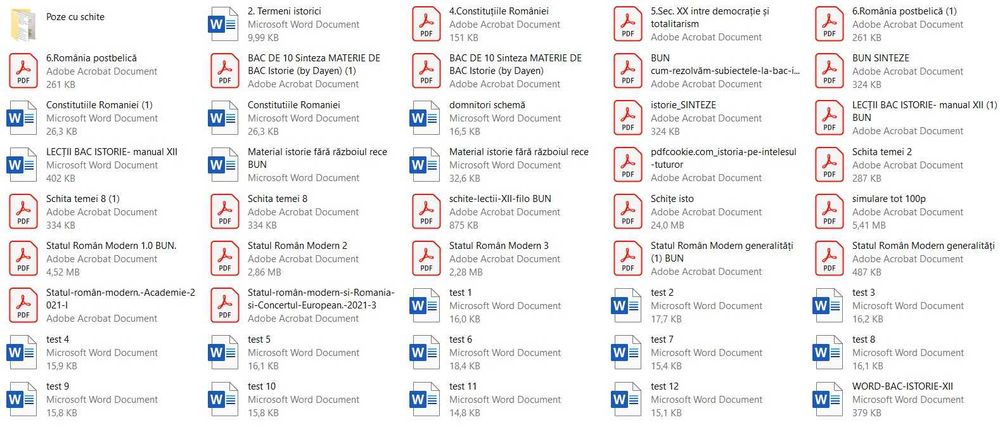The image size is (1000, 442).
Task: Select PDF icon of Schițe isto
Action: [x=628, y=212]
